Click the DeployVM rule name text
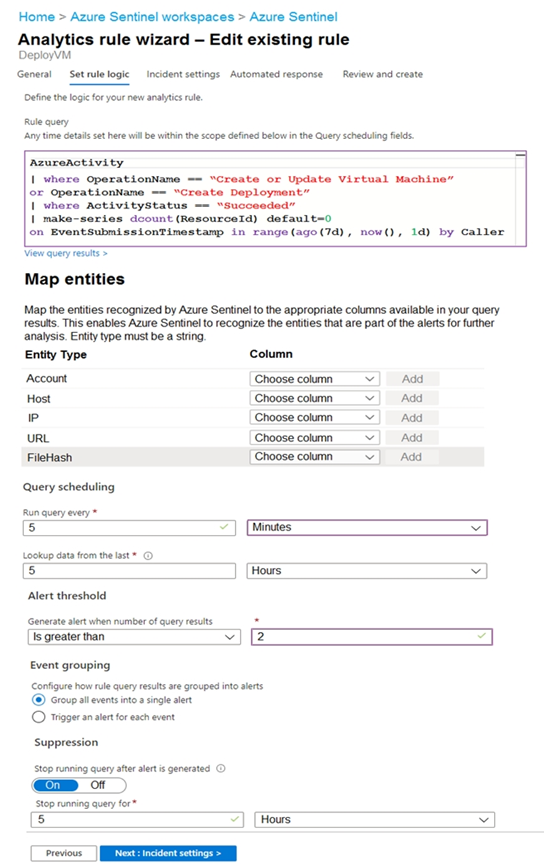The height and width of the screenshot is (868, 546). [45, 55]
